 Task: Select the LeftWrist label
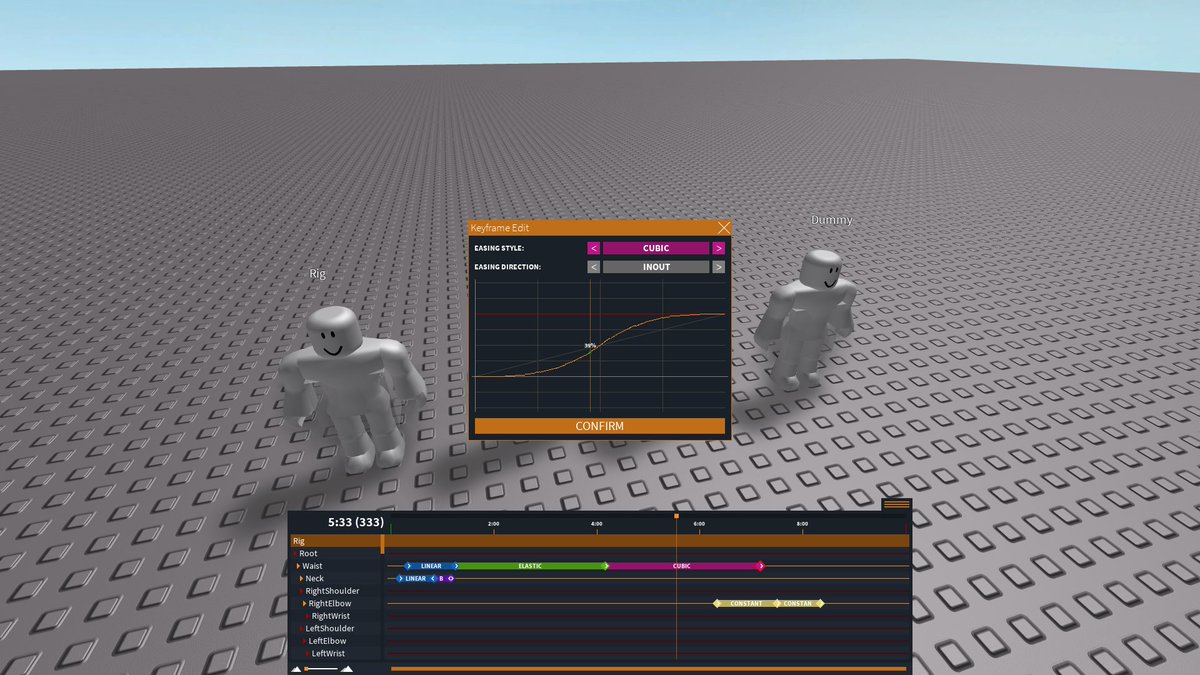[x=328, y=654]
